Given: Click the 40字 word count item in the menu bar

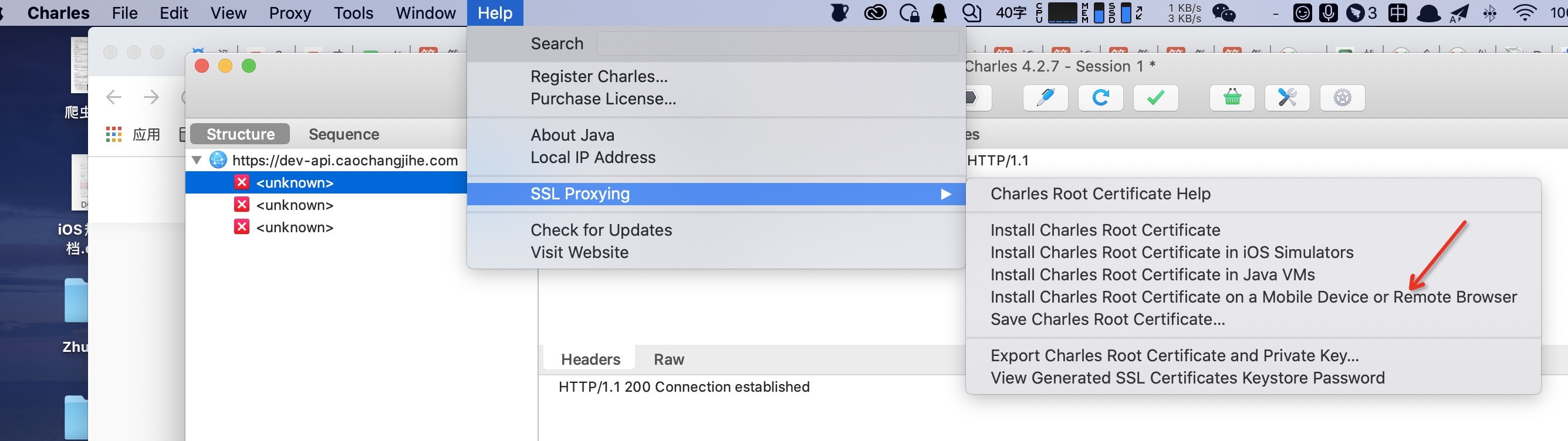Looking at the screenshot, I should pyautogui.click(x=1011, y=13).
